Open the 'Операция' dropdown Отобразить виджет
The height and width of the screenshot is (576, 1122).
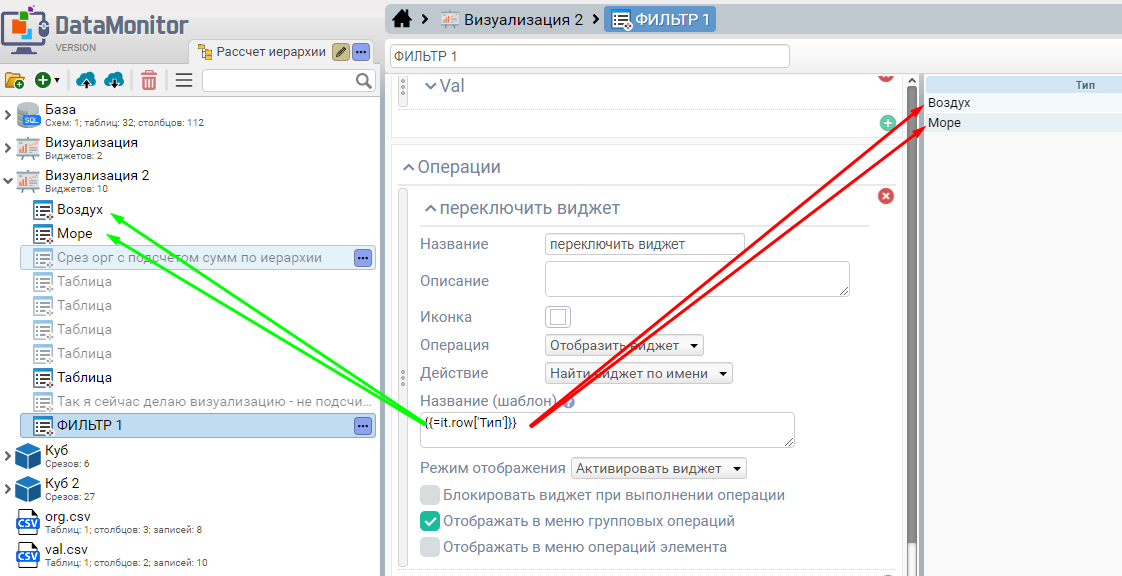[625, 345]
